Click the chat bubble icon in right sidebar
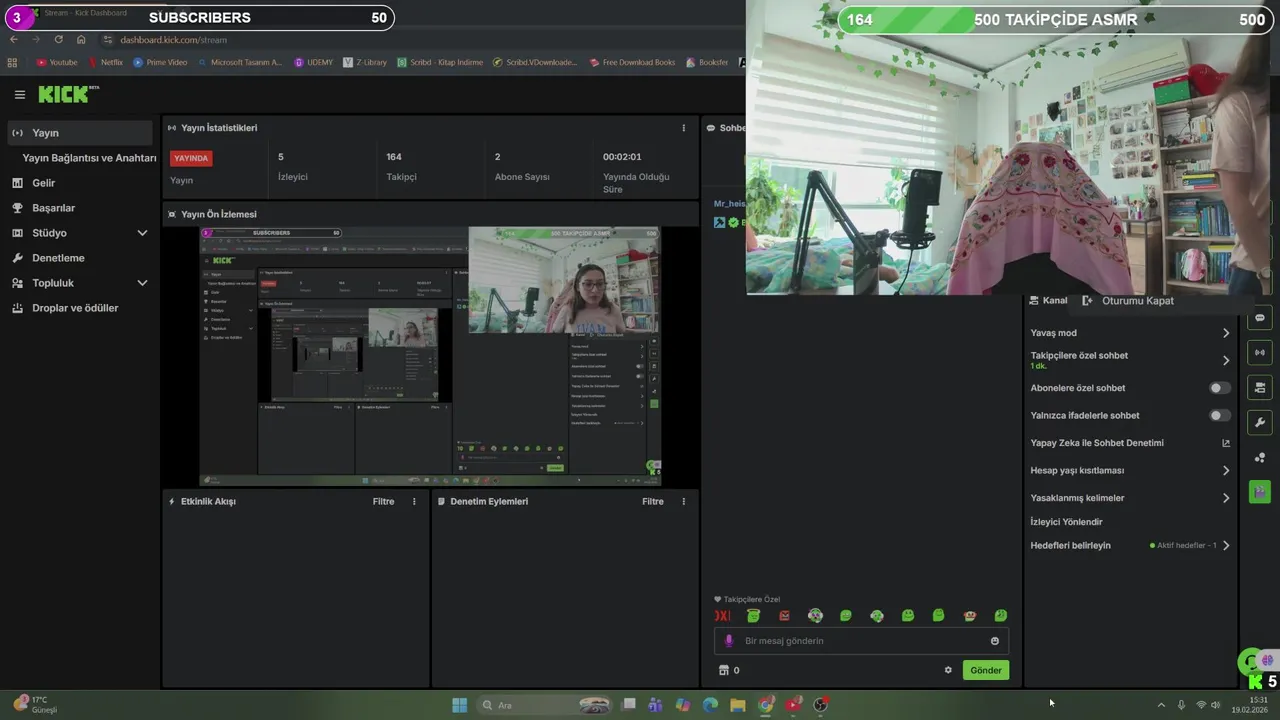1280x720 pixels. click(x=1260, y=318)
